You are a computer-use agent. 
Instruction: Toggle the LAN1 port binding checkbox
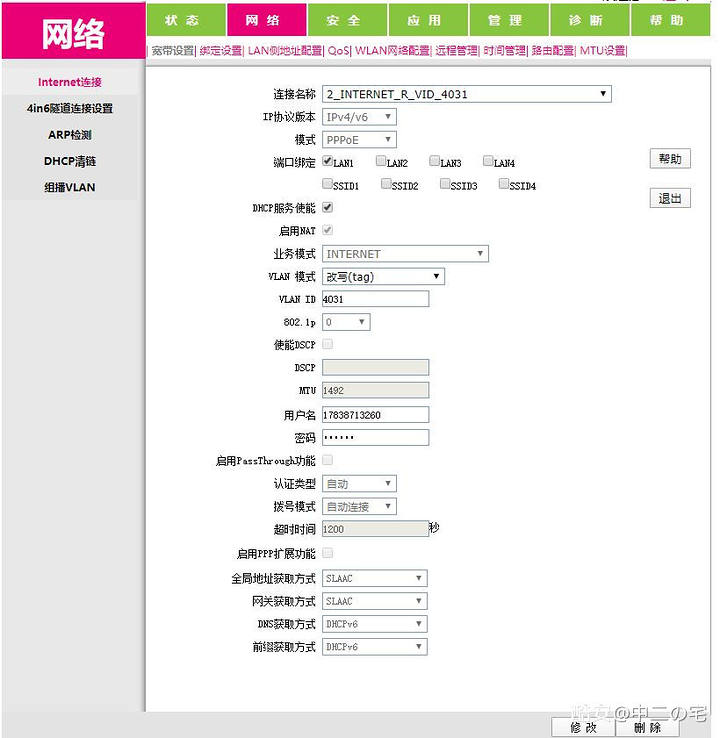(x=327, y=161)
